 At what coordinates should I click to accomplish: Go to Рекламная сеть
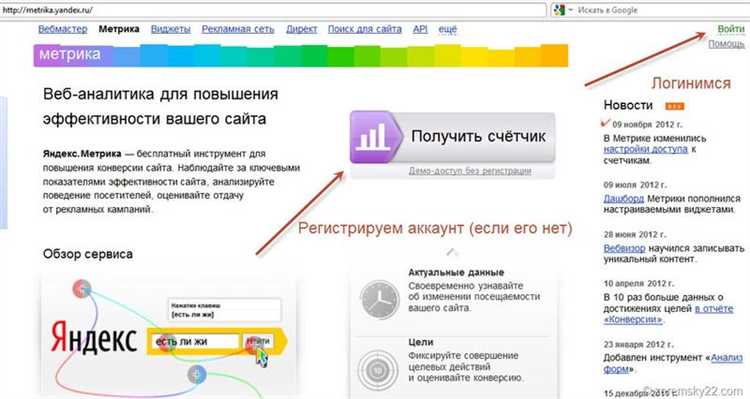[x=238, y=29]
